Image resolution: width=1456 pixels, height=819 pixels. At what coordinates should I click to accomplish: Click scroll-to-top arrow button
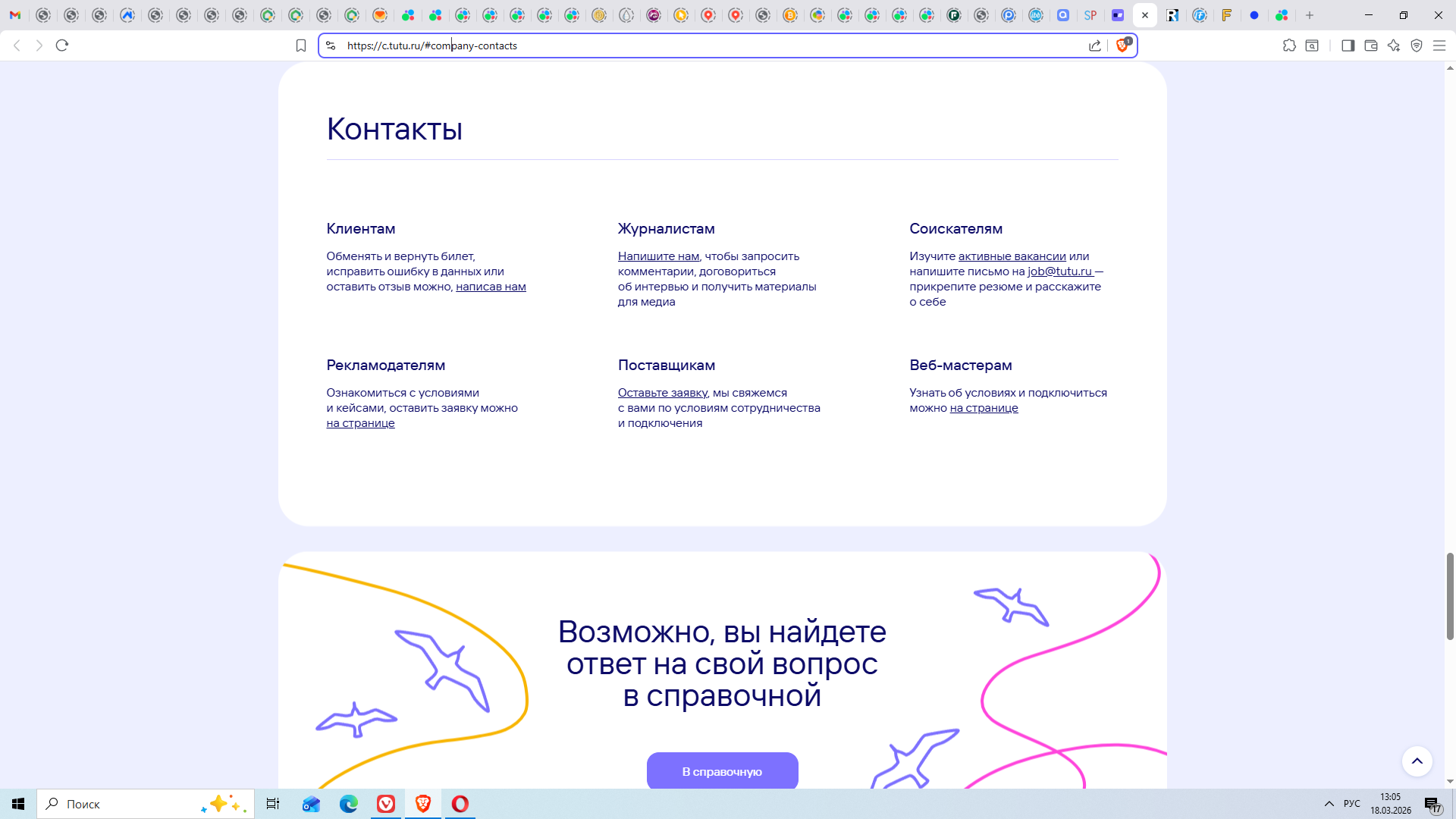(1417, 761)
